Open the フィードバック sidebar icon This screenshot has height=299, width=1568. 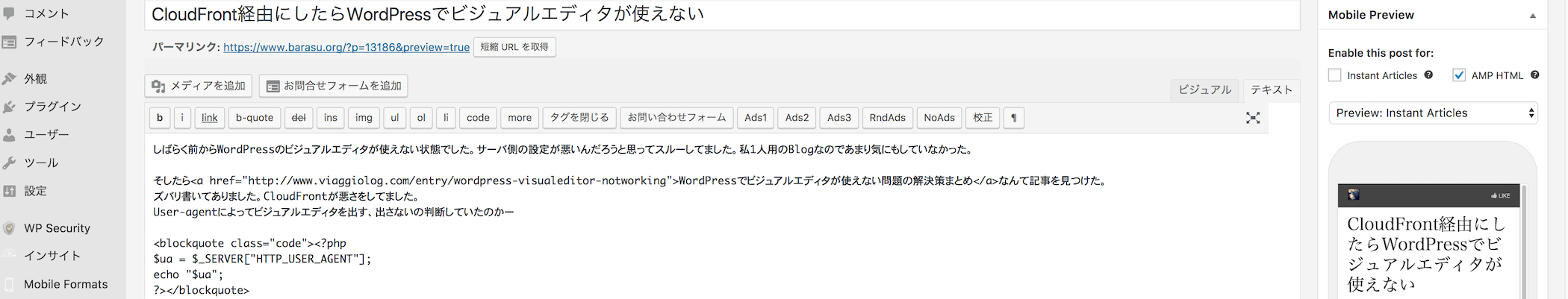pyautogui.click(x=9, y=42)
